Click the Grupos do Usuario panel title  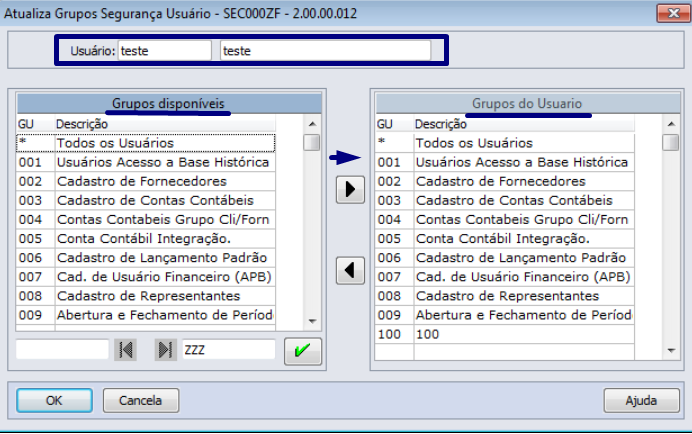pos(527,104)
